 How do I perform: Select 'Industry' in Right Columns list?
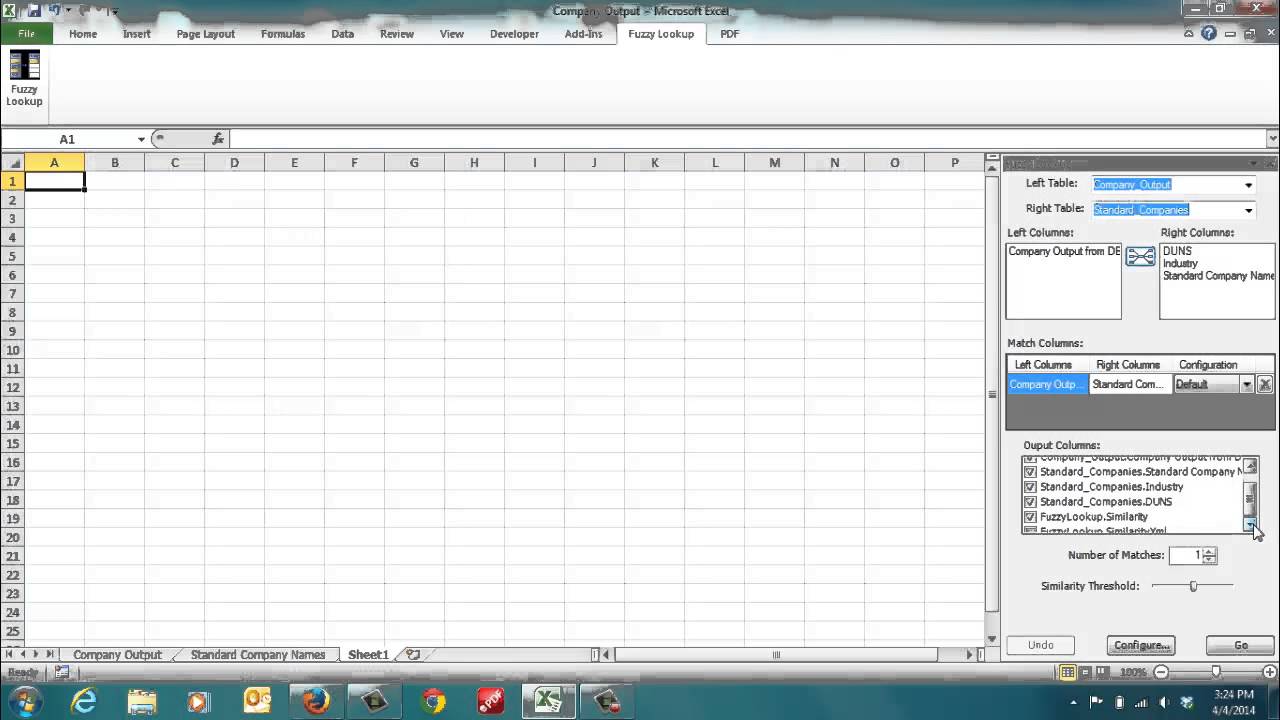(1180, 264)
